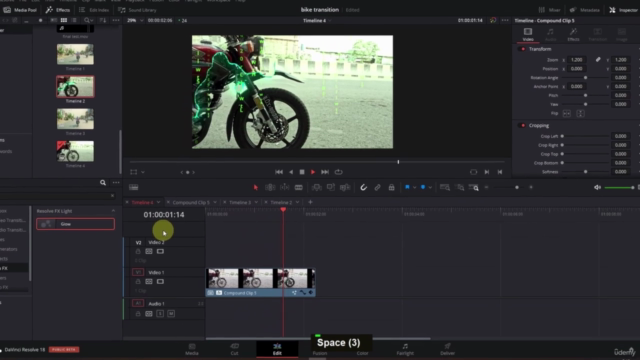Activate Dynamic Trim Mode tool
Image resolution: width=640 pixels, height=360 pixels.
284,187
